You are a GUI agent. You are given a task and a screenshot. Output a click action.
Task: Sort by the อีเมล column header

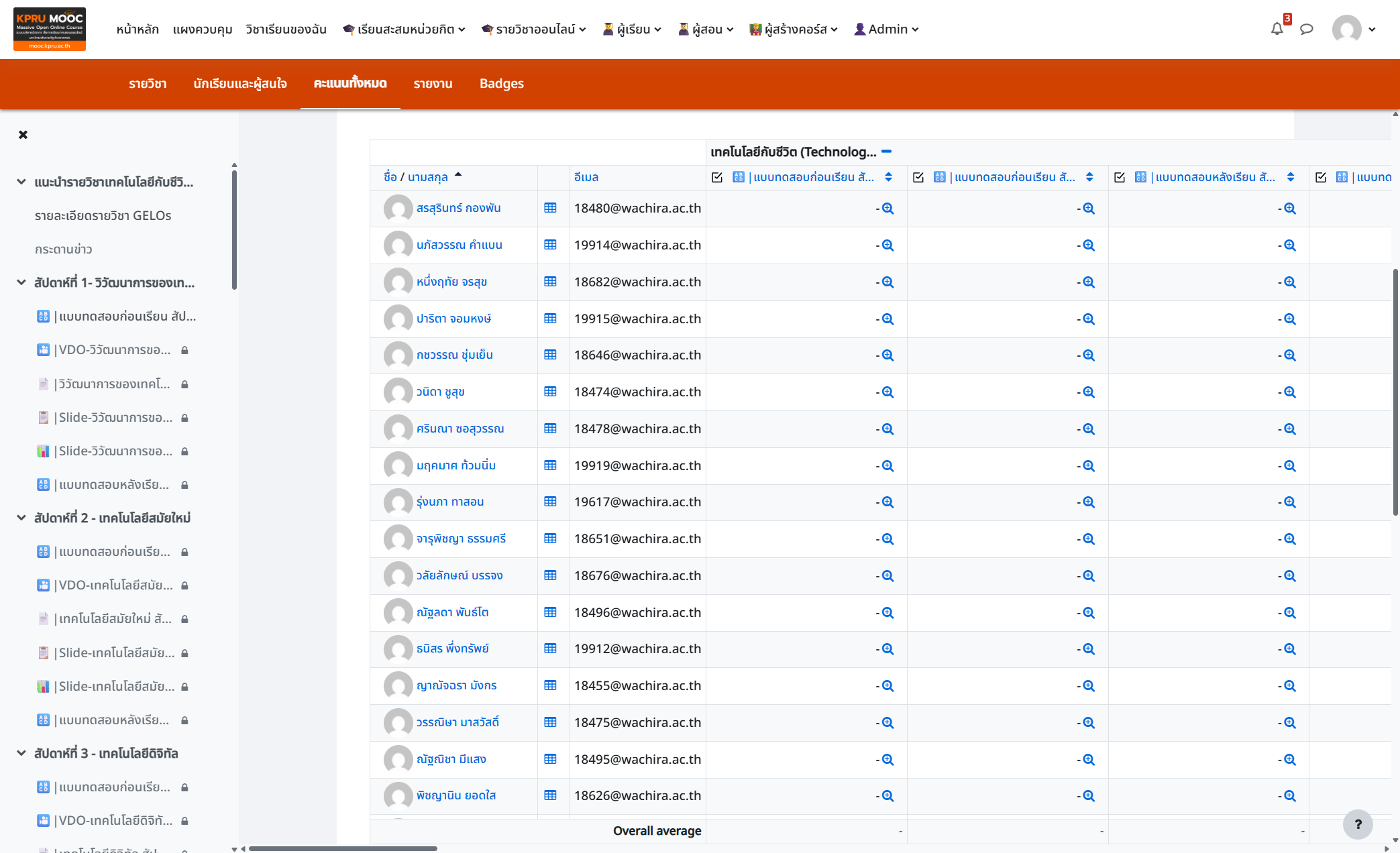pos(586,177)
